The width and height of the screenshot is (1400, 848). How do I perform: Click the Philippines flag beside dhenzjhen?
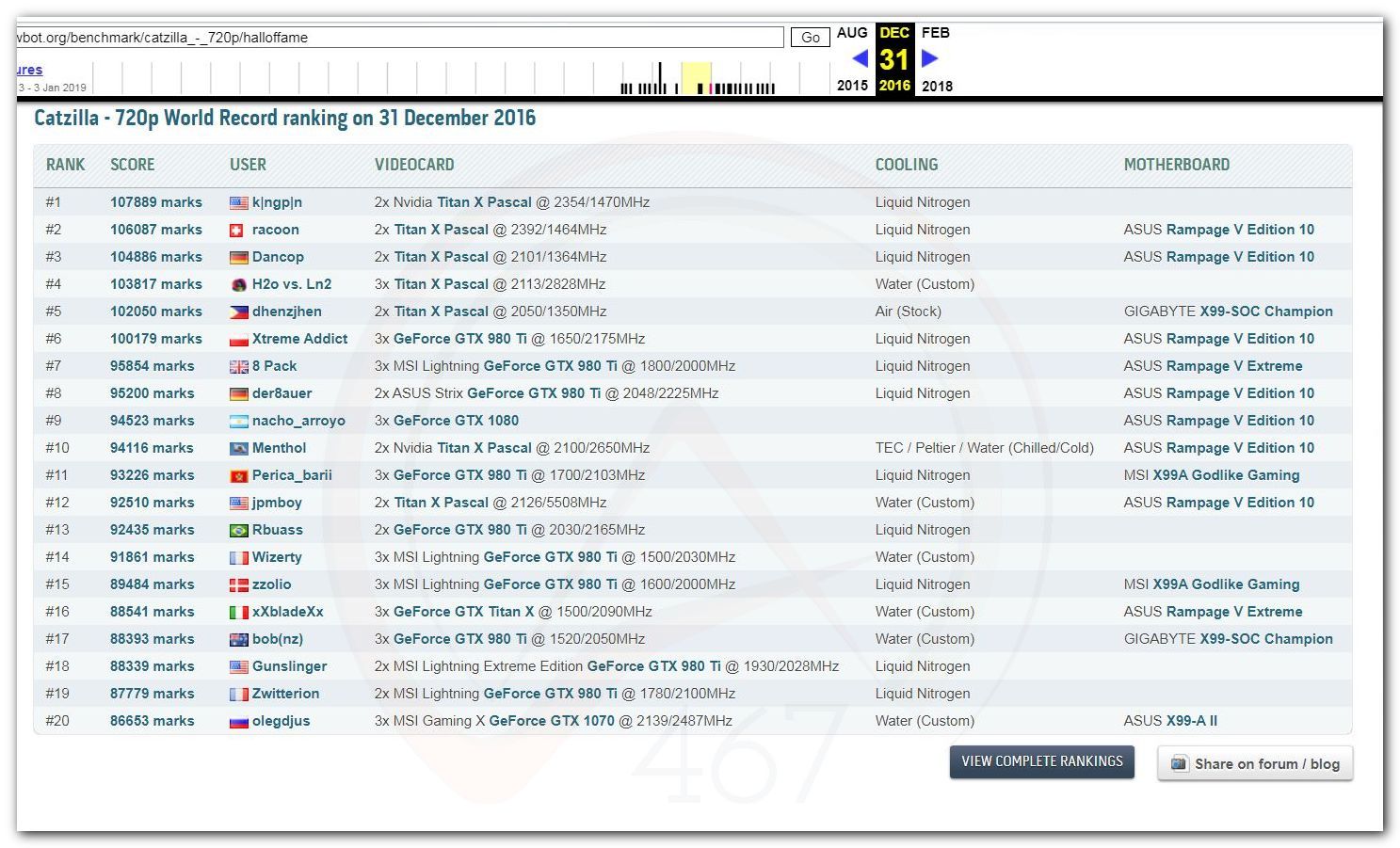pyautogui.click(x=238, y=312)
